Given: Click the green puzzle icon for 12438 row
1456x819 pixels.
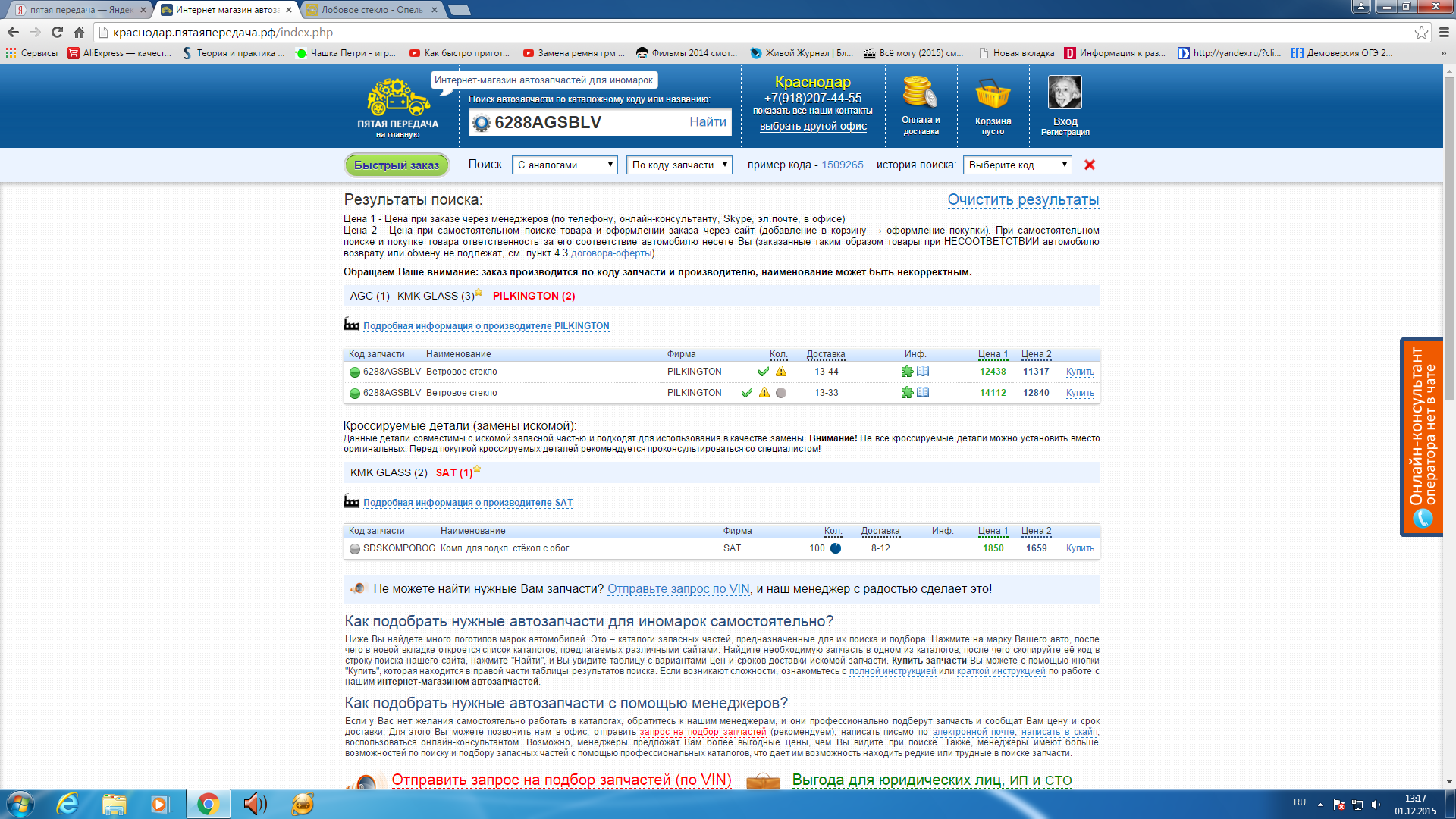Looking at the screenshot, I should (907, 372).
